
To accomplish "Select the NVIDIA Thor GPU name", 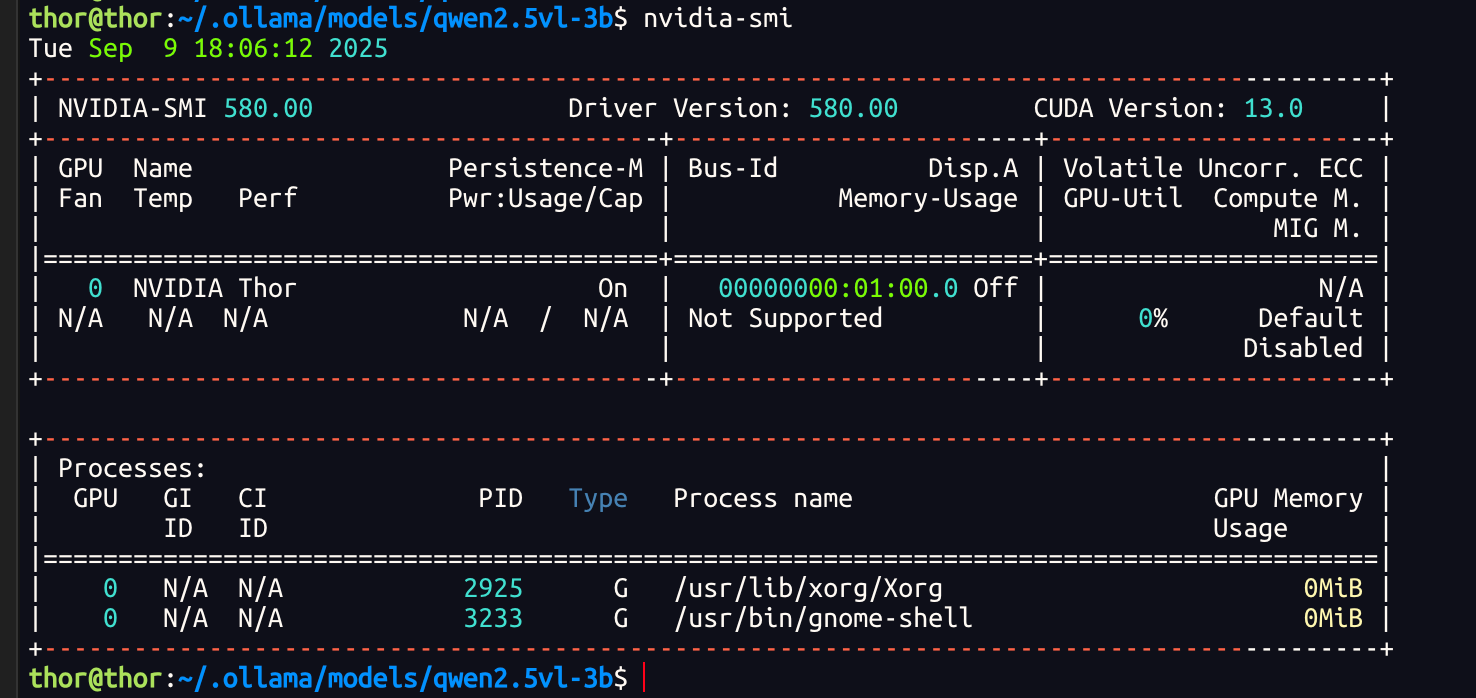I will click(215, 288).
